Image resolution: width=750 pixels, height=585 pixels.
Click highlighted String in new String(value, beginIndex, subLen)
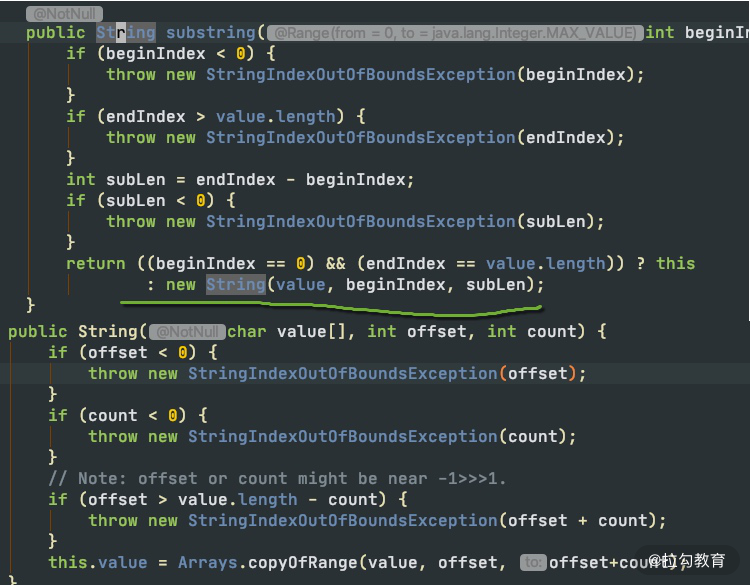click(x=235, y=285)
